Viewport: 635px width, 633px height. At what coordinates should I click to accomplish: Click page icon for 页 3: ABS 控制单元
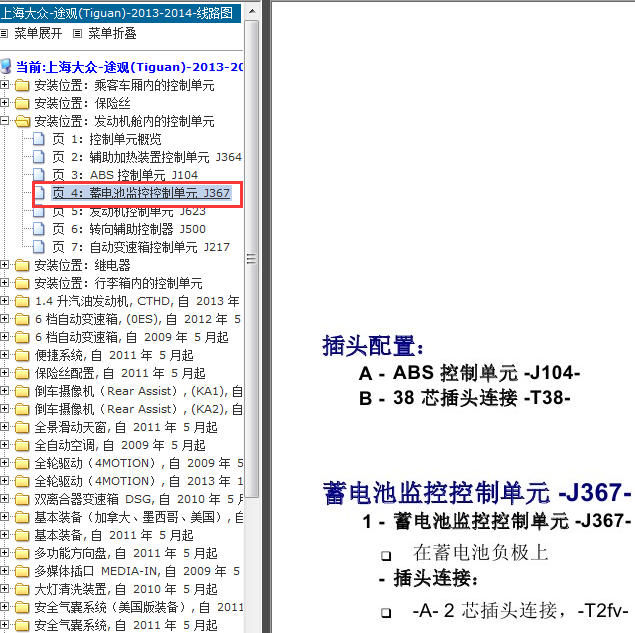pos(38,175)
